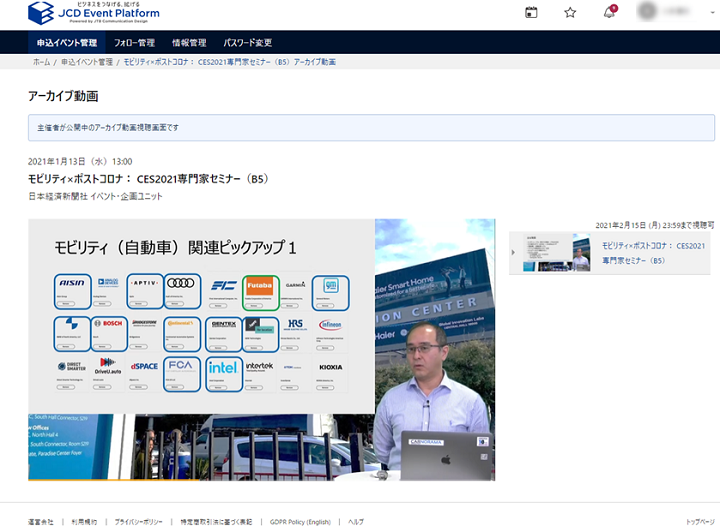This screenshot has height=532, width=720.
Task: Click the date 2021年1月13日 text
Action: coord(80,162)
